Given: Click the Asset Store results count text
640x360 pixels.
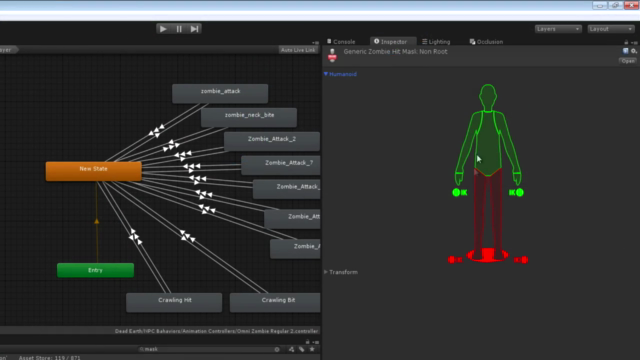Looking at the screenshot, I should pyautogui.click(x=50, y=358).
